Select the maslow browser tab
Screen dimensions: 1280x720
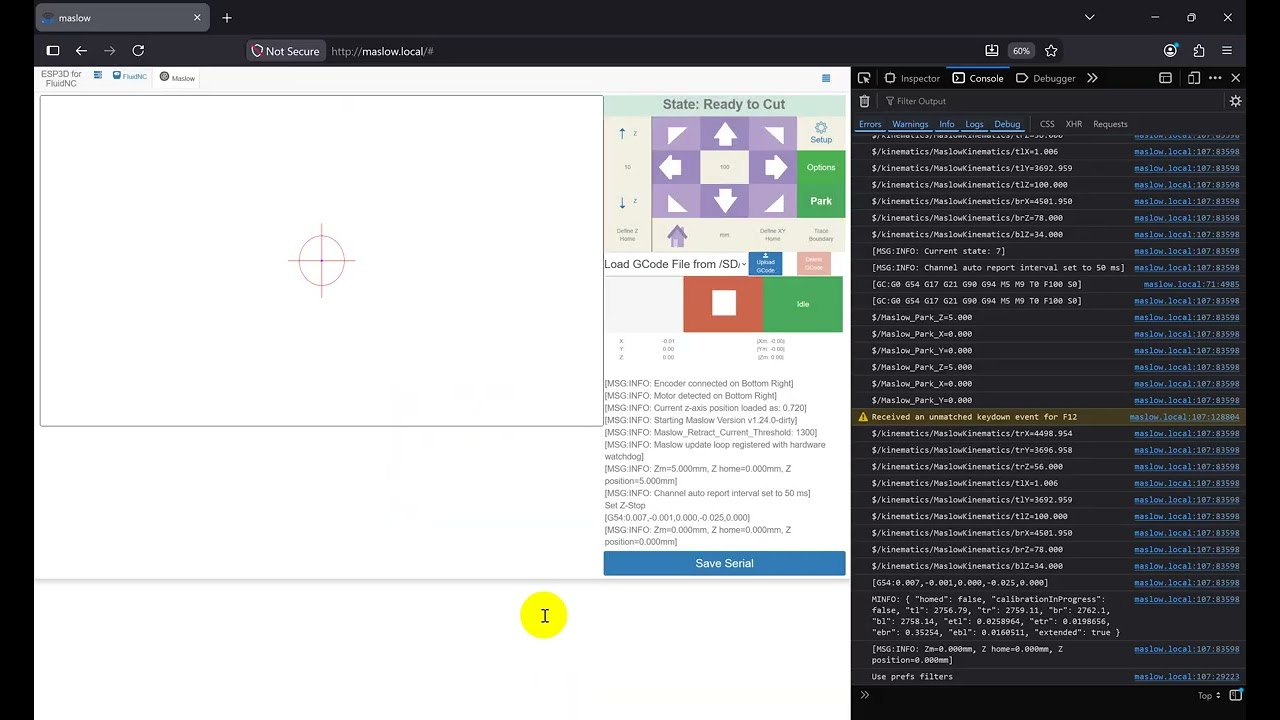[x=121, y=17]
